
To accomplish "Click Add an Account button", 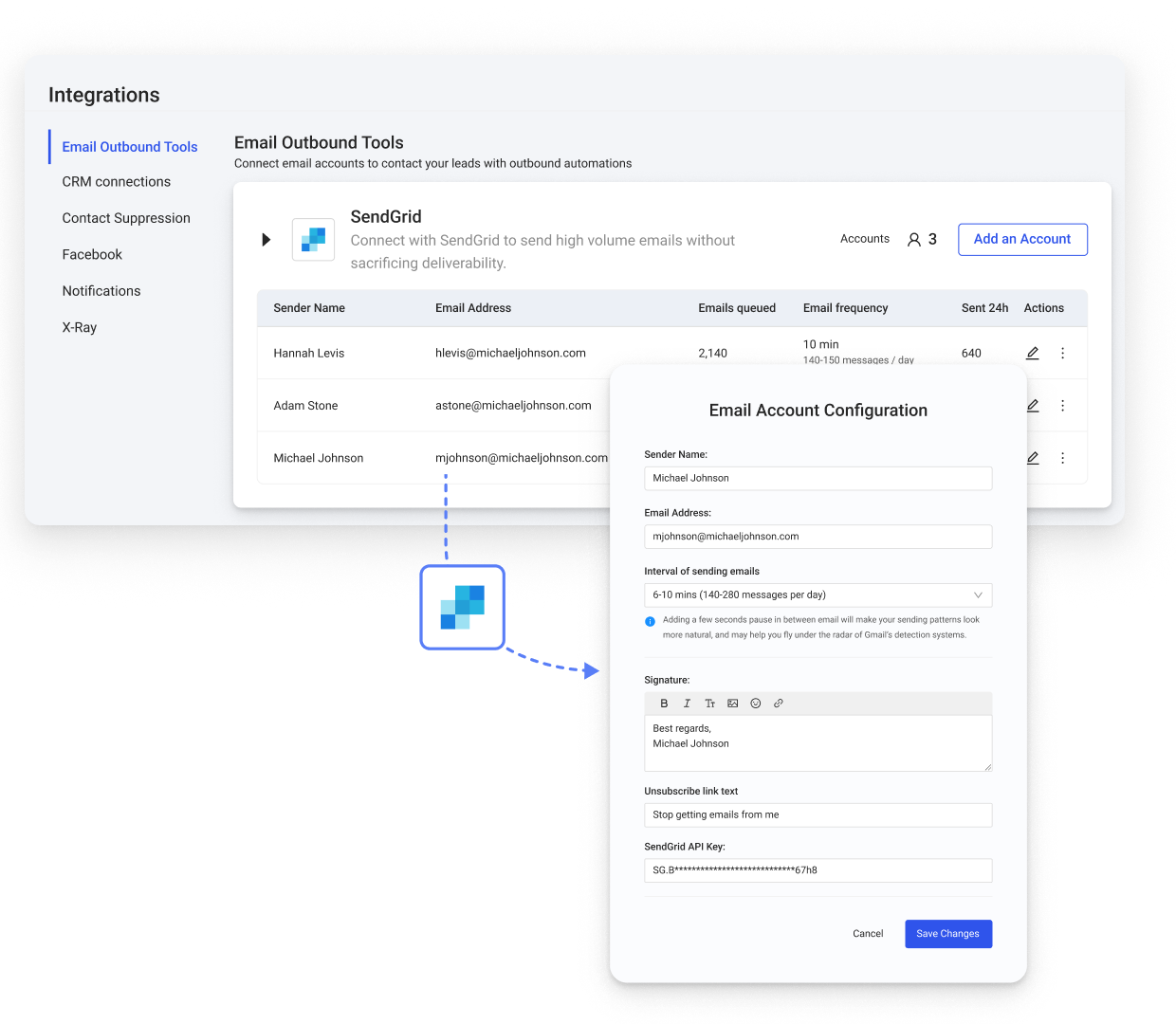I will click(x=1022, y=240).
